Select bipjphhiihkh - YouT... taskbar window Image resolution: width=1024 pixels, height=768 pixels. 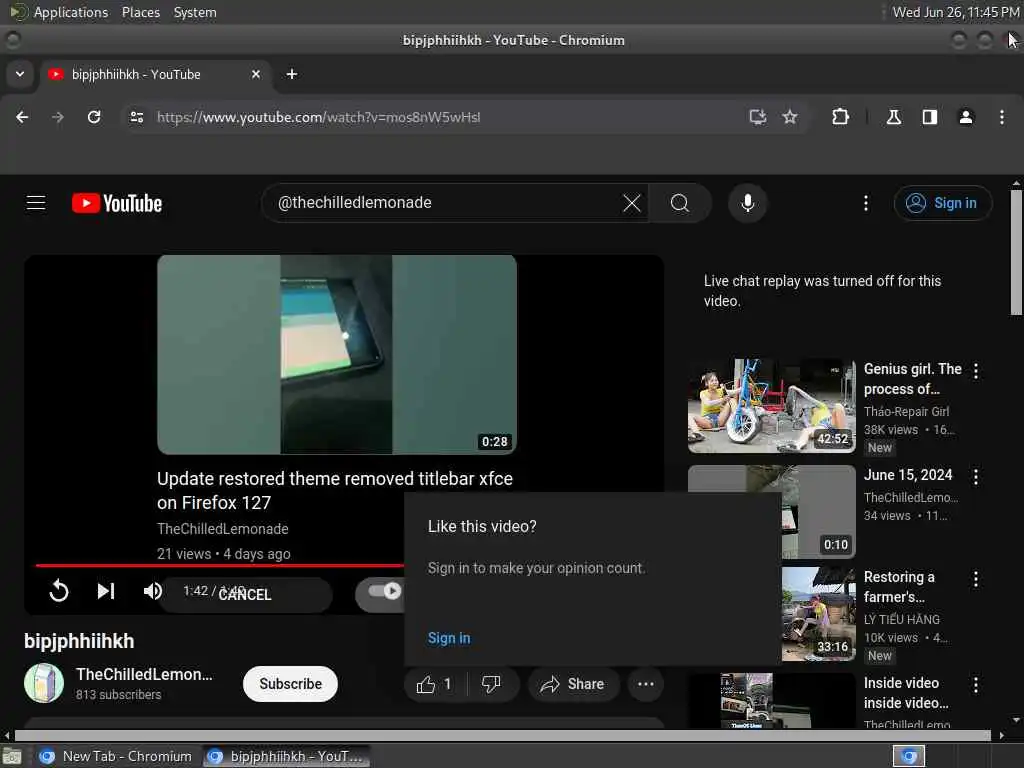click(x=285, y=756)
